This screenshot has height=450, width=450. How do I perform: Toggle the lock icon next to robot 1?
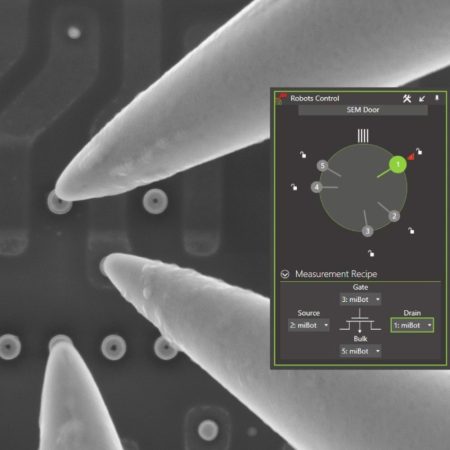click(x=419, y=151)
